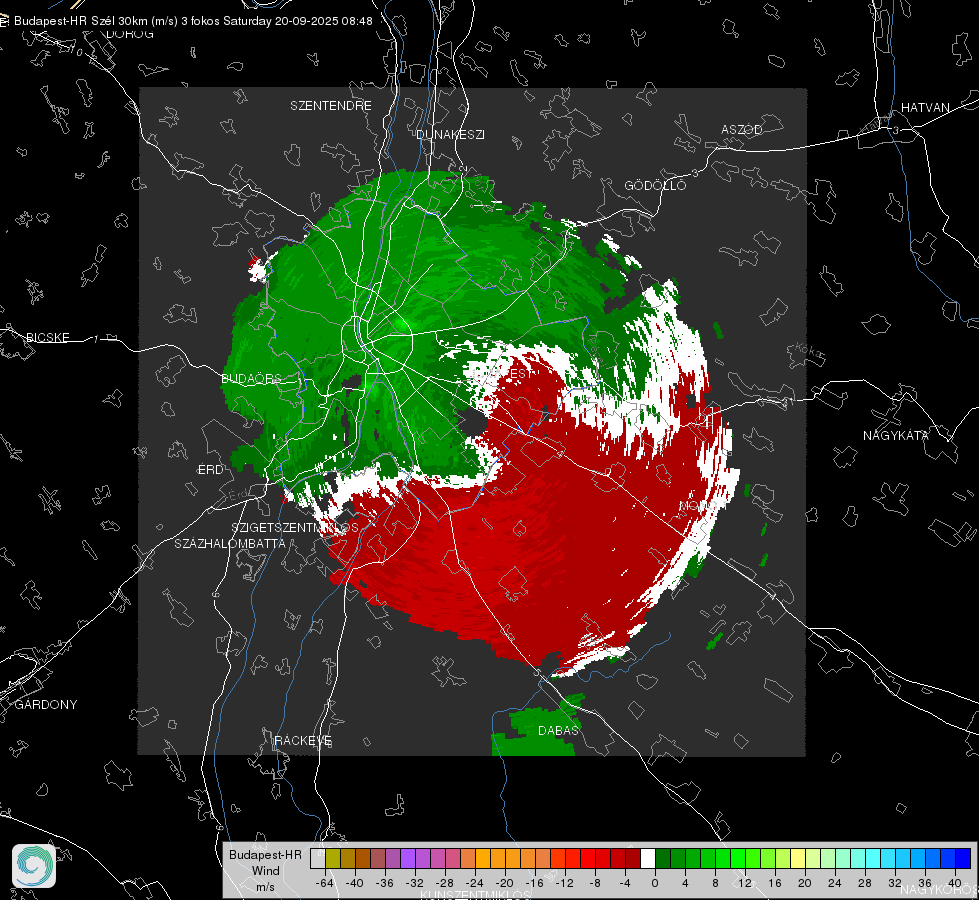The image size is (979, 900).
Task: Click the SZENTENDRE map label
Action: pos(331,106)
